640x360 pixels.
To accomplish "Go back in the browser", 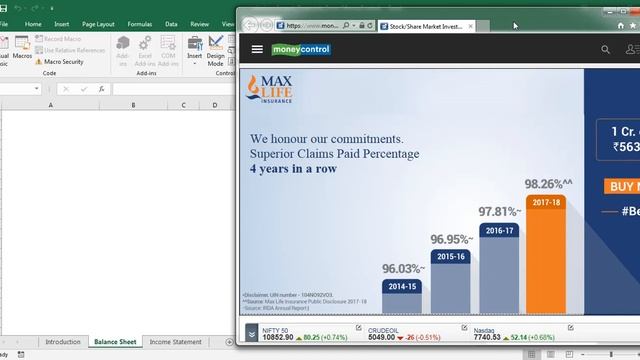I will 250,25.
